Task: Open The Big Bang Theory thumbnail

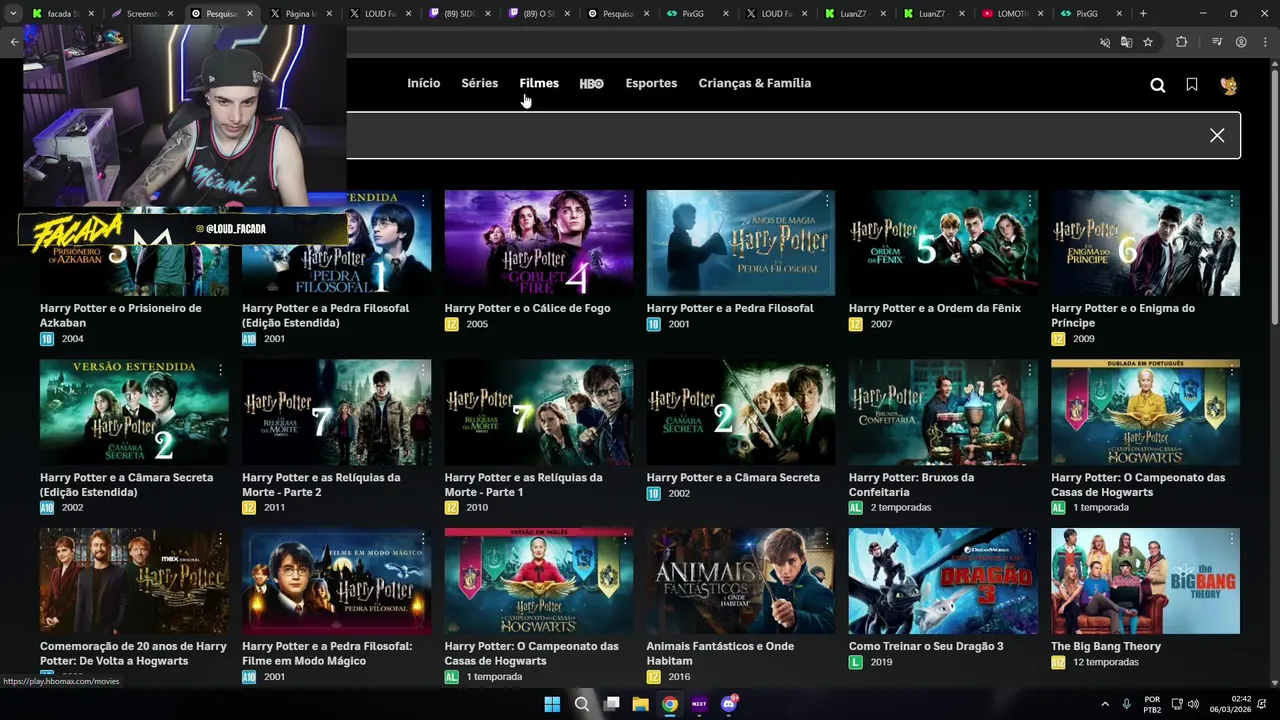Action: point(1145,581)
